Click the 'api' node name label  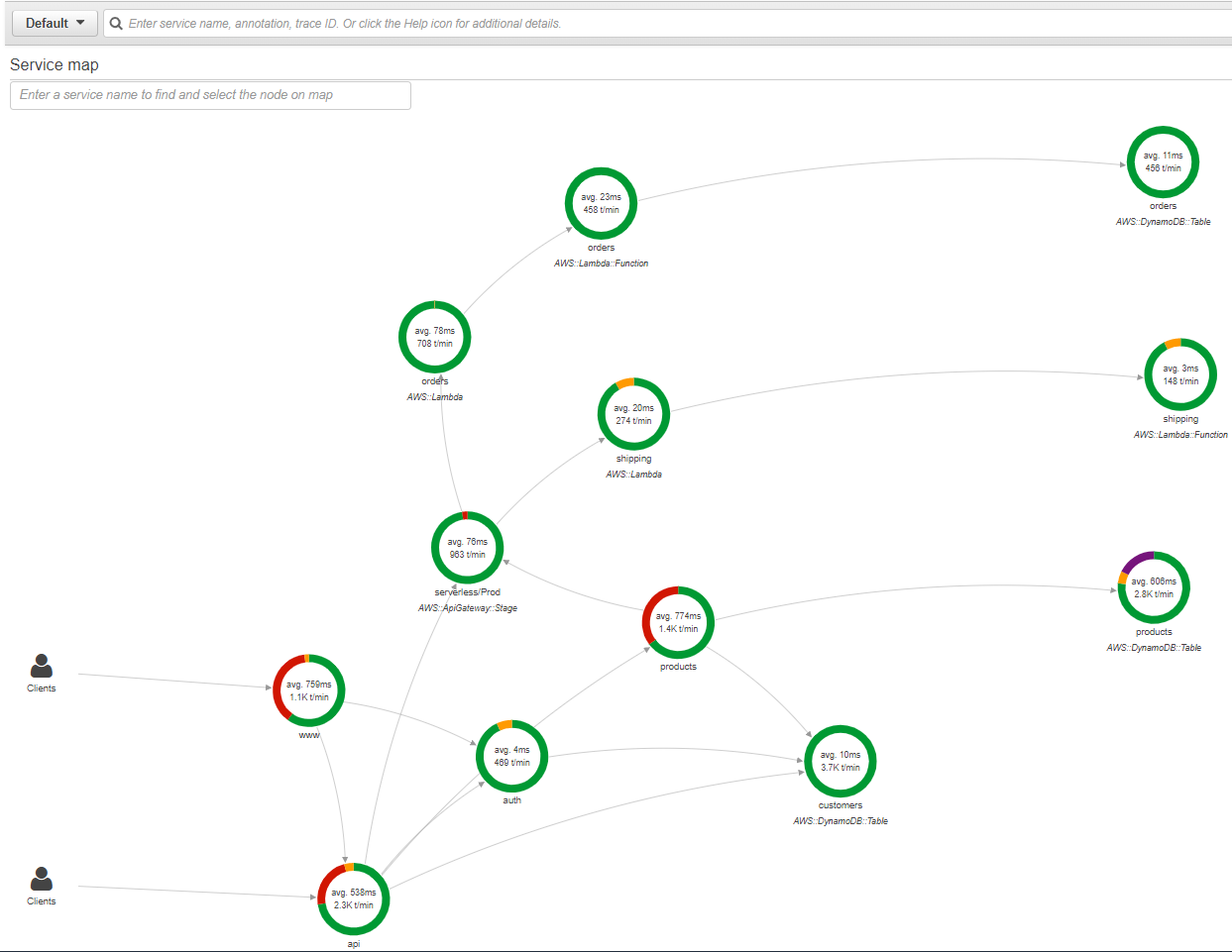pyautogui.click(x=354, y=944)
